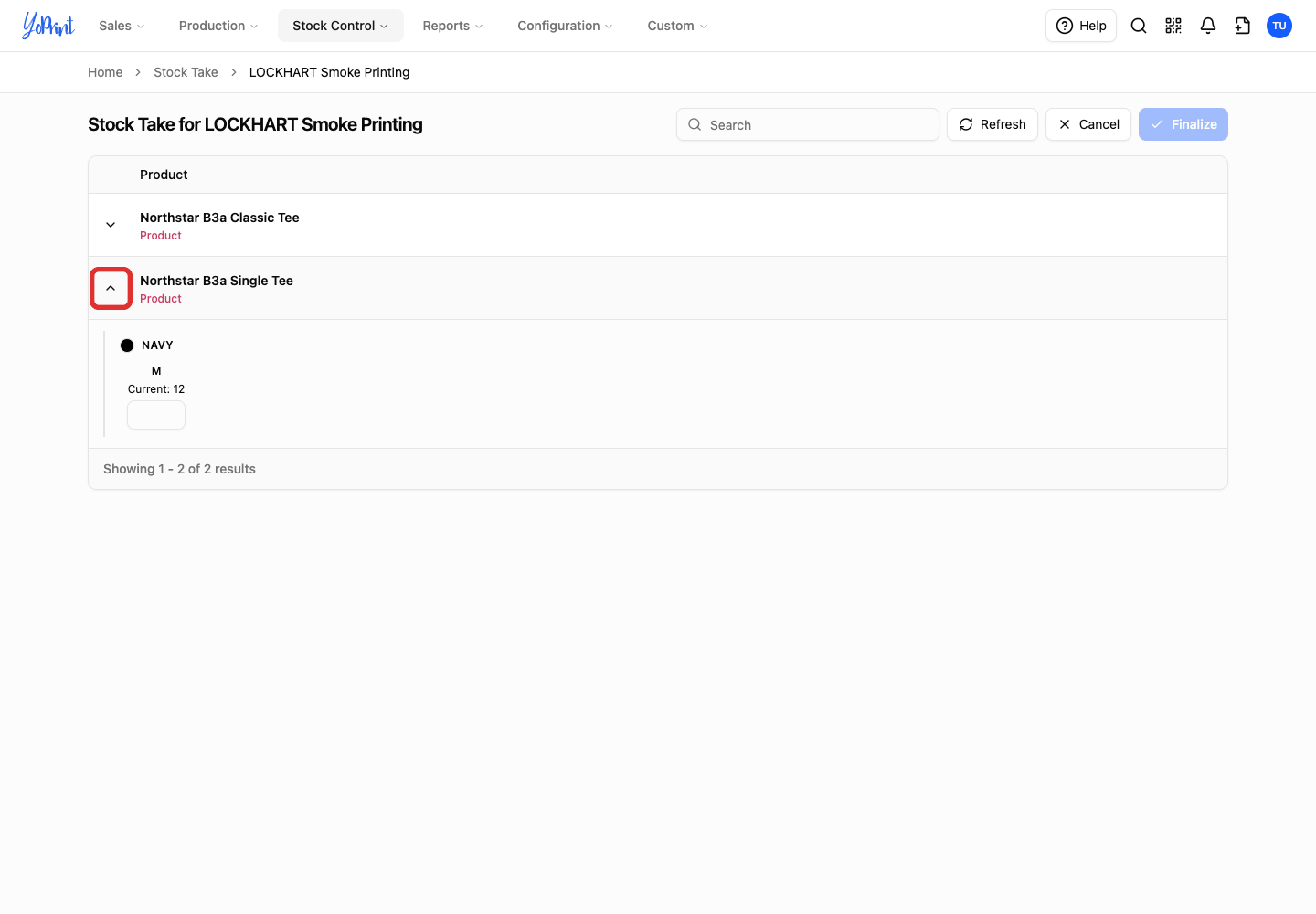
Task: Open the YoPrint logo home link
Action: pos(48,26)
